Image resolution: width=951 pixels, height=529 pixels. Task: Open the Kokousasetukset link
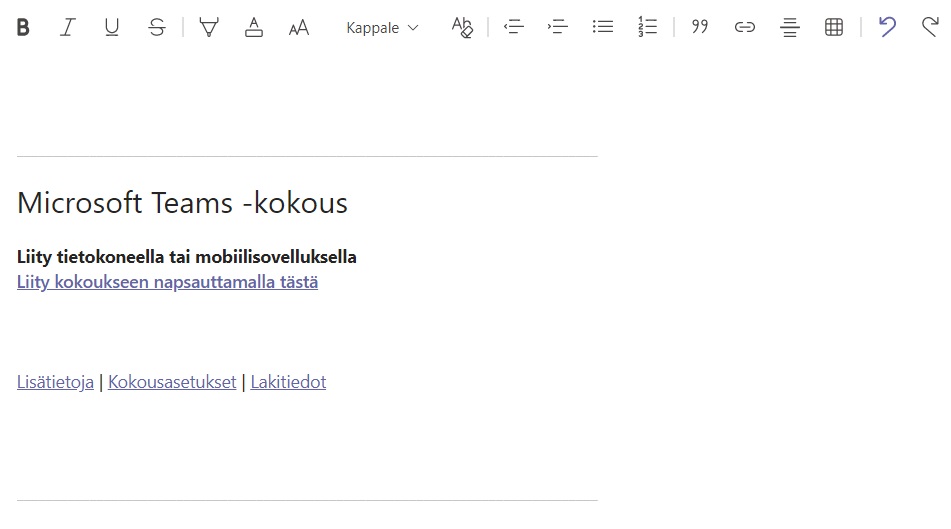(x=172, y=382)
